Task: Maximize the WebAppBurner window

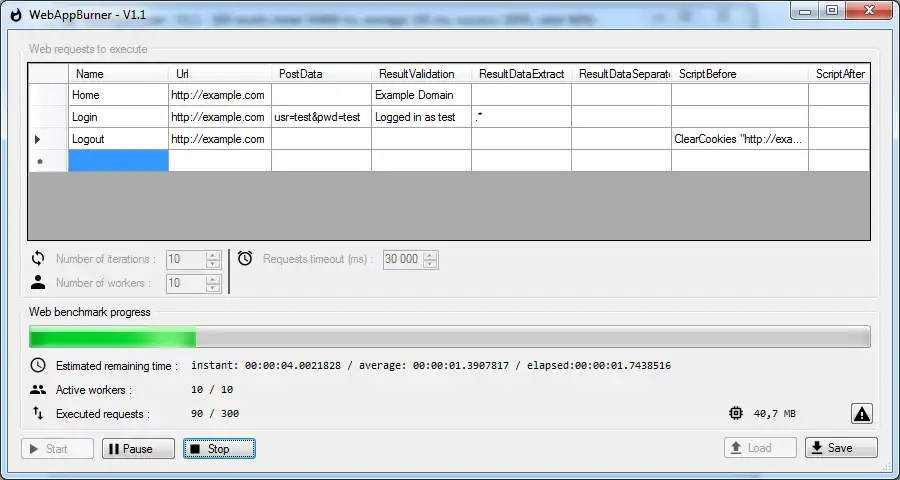Action: pyautogui.click(x=832, y=11)
